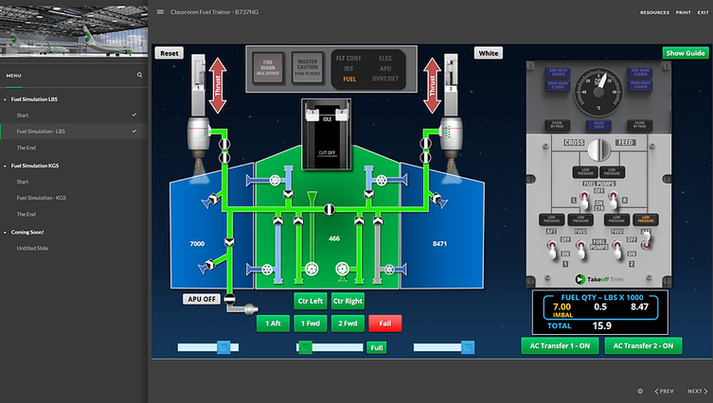Click the left red Thrust arrow
713x403 pixels.
pyautogui.click(x=218, y=85)
